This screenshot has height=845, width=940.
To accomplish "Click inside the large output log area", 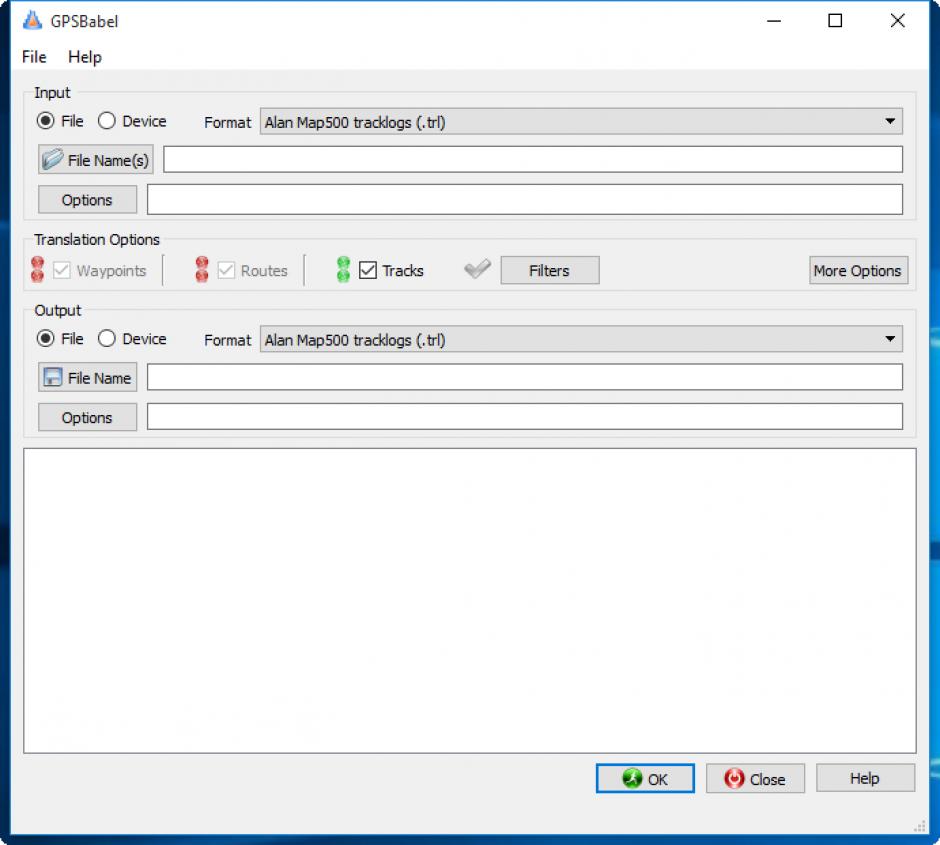I will point(469,600).
